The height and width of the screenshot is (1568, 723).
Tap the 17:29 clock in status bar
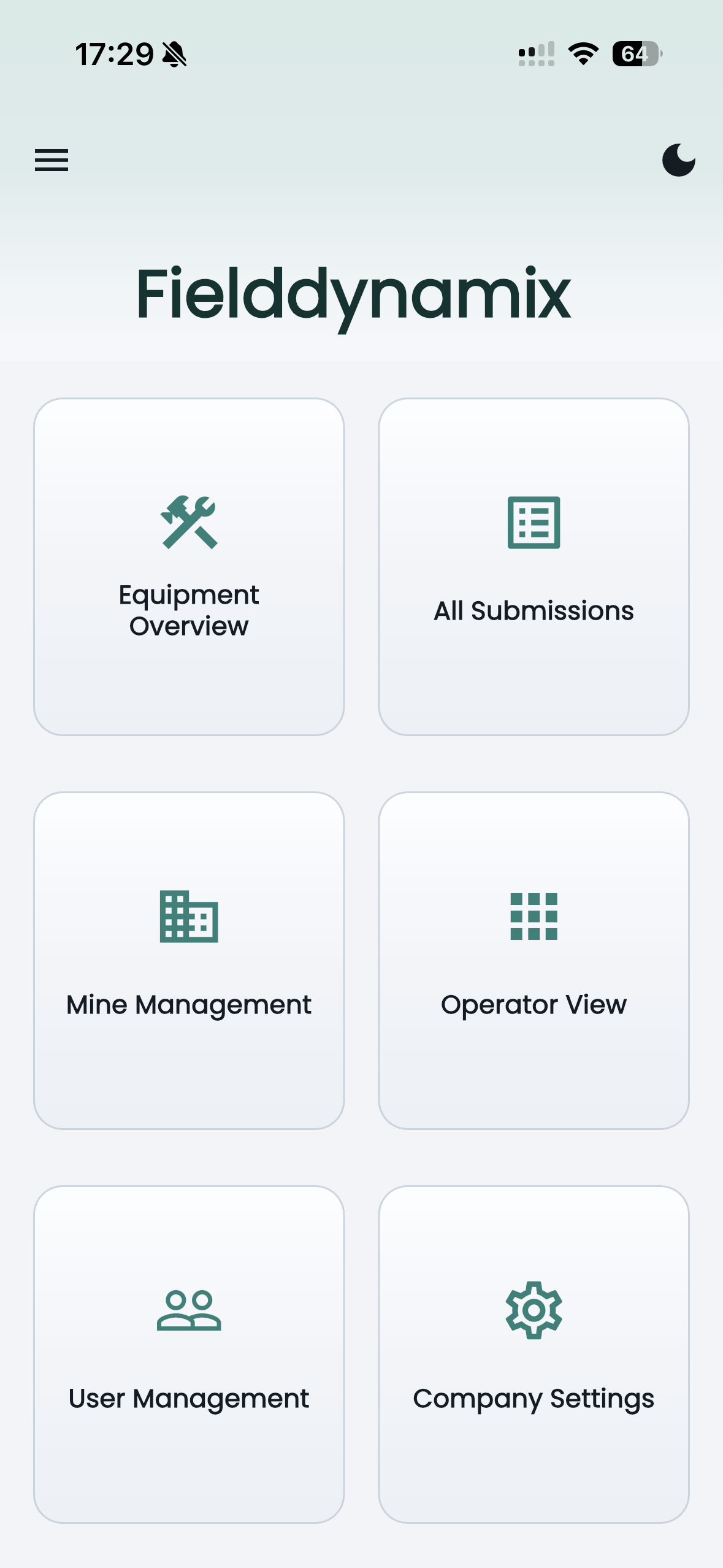tap(114, 55)
